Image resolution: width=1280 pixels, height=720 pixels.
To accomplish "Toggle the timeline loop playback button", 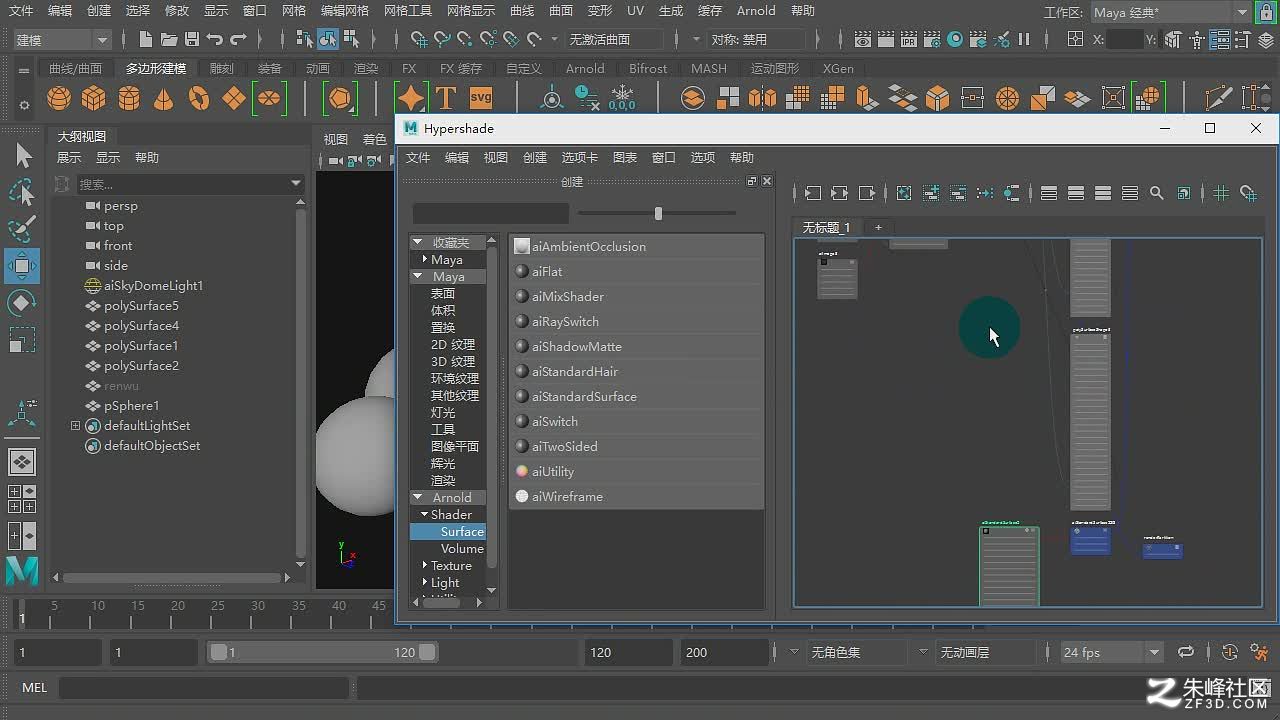I will 1185,652.
